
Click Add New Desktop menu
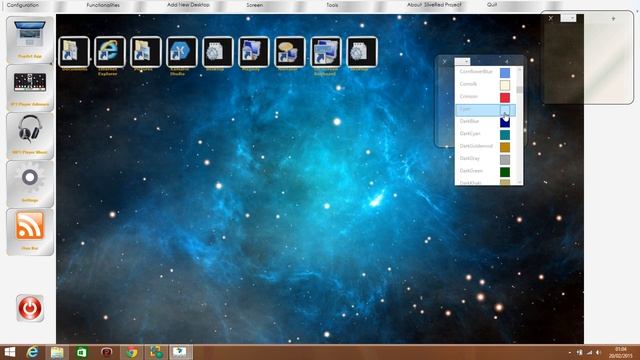[x=188, y=5]
